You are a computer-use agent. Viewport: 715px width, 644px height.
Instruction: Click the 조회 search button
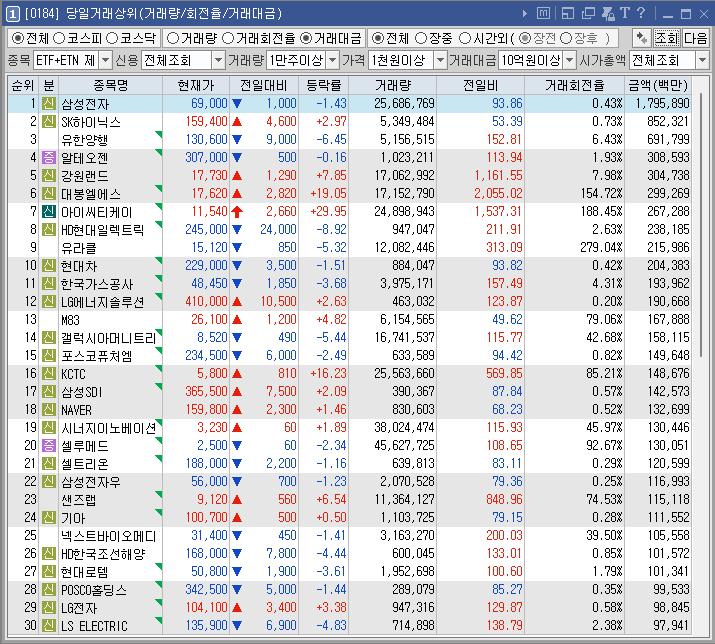(x=667, y=38)
